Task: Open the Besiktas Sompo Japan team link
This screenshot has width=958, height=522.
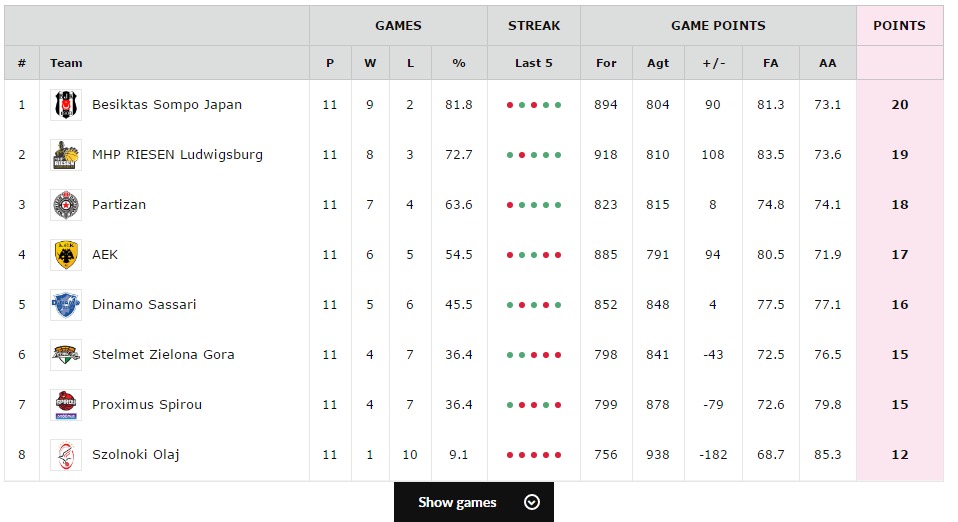Action: click(167, 105)
